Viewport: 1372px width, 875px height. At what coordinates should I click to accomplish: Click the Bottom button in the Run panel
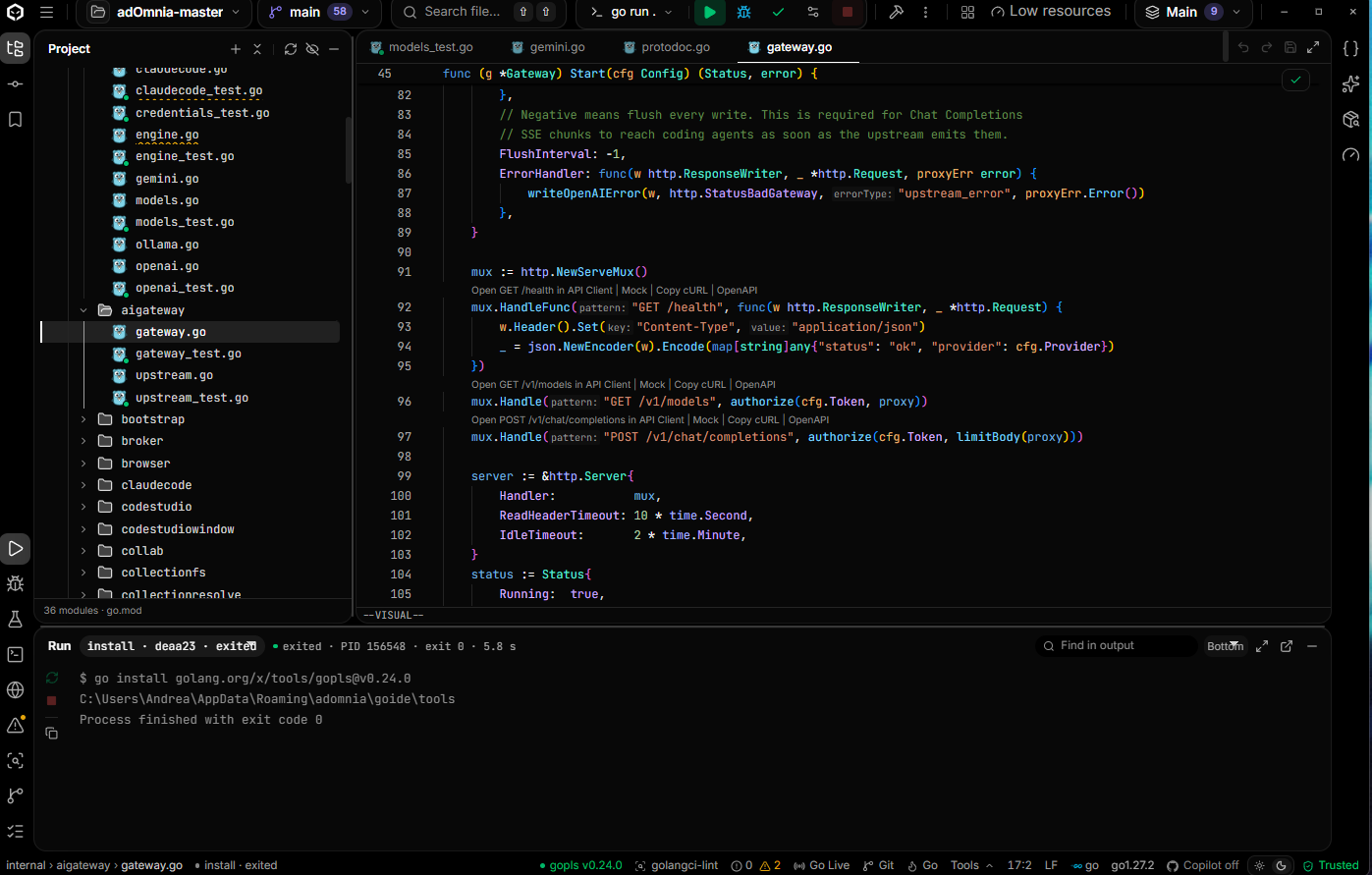pos(1225,646)
